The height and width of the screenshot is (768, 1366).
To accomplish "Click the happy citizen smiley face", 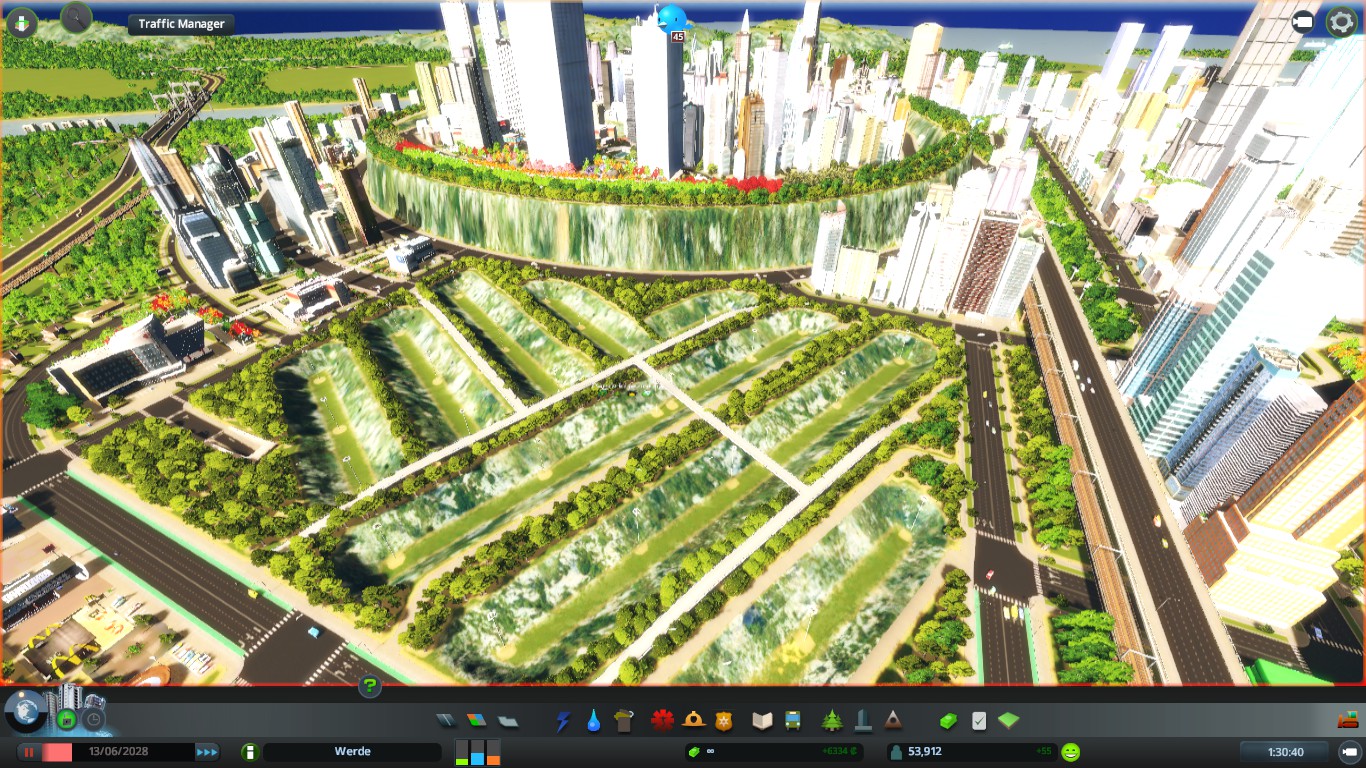I will coord(1071,752).
